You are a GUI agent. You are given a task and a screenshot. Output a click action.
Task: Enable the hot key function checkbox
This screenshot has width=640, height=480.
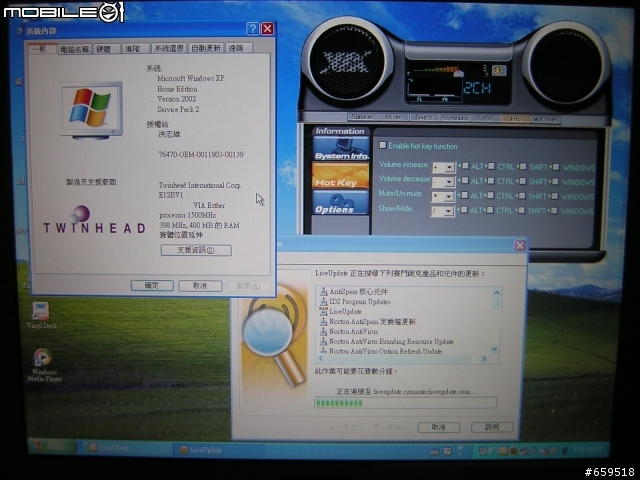(383, 145)
